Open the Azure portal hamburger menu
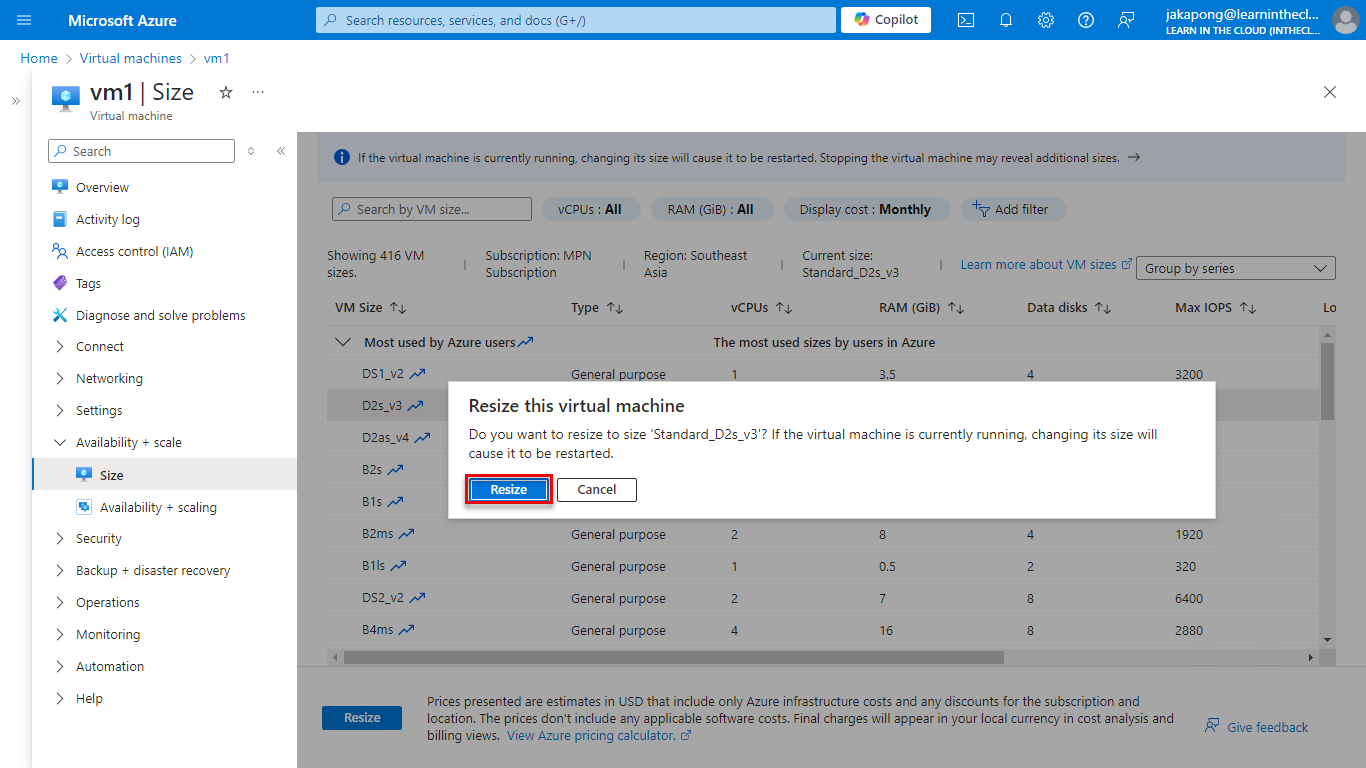This screenshot has height=768, width=1366. 24,20
